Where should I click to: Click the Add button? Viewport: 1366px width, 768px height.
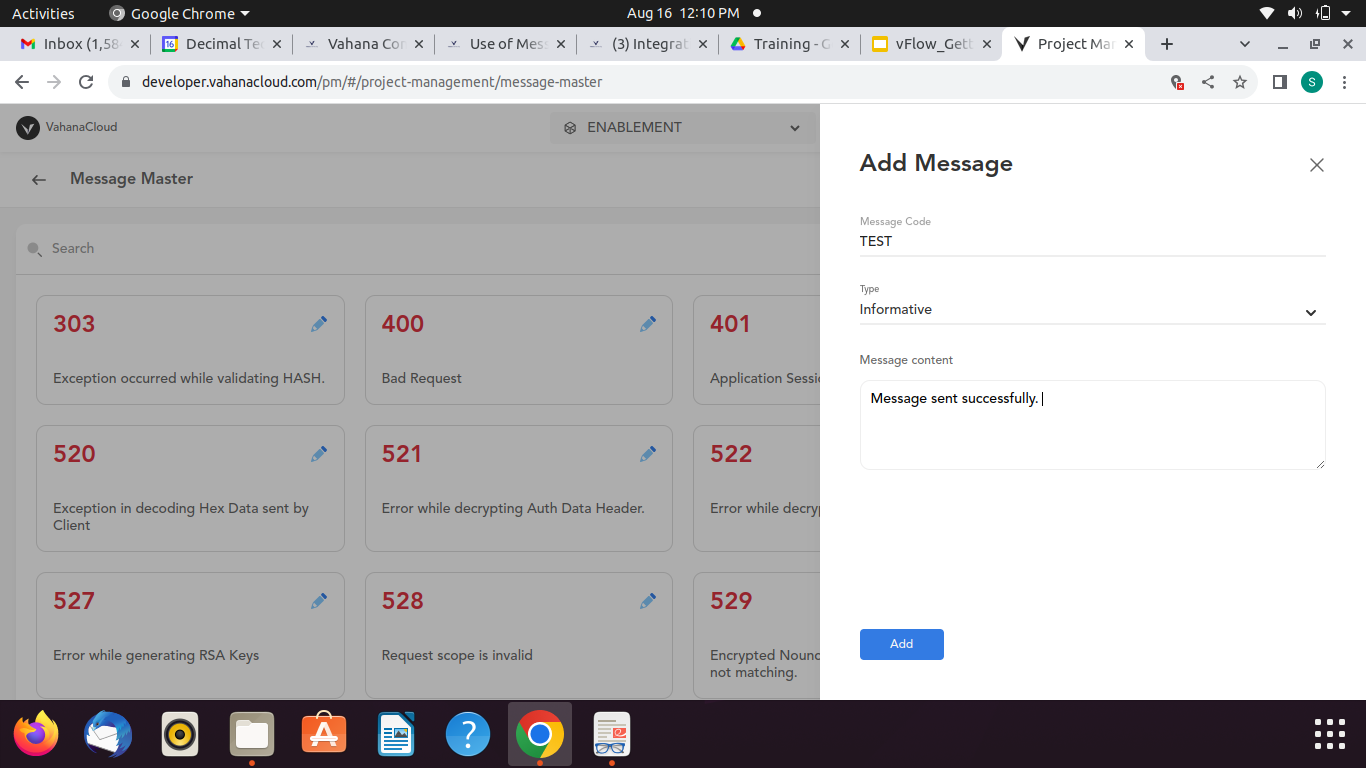[901, 644]
